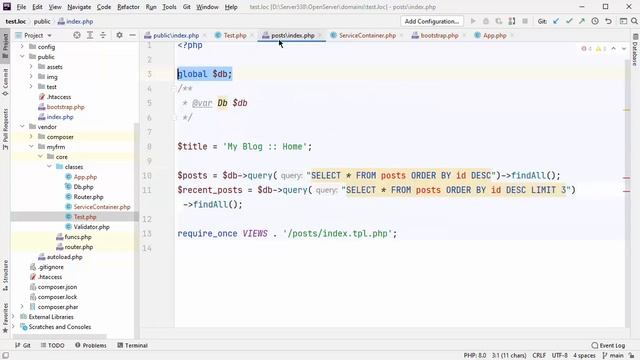Screen dimensions: 640x360
Task: Open the TODO tool window
Action: [53, 345]
